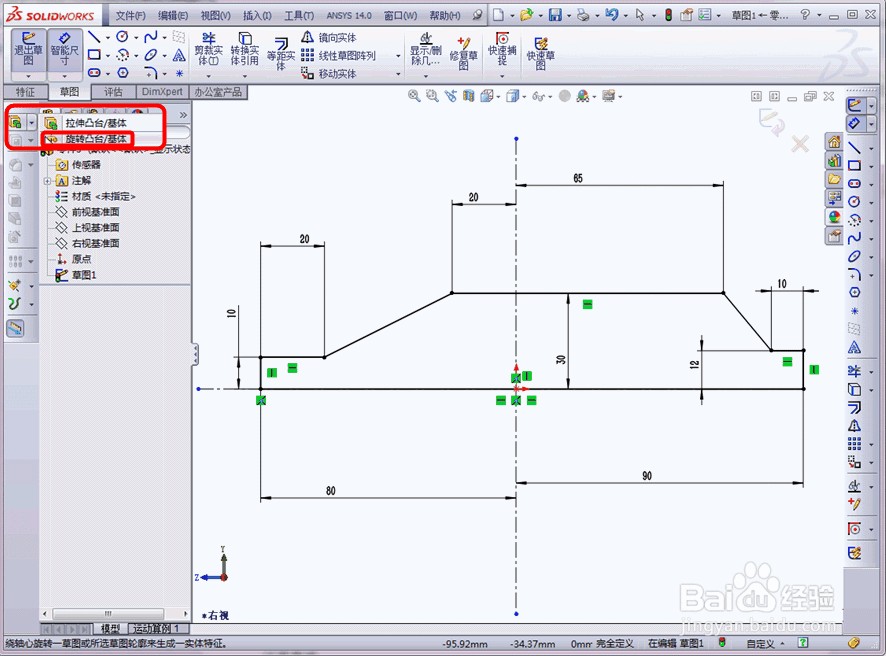Select the sketch Text (A) tool in ribbon
Viewport: 886px width, 656px height.
pos(179,55)
